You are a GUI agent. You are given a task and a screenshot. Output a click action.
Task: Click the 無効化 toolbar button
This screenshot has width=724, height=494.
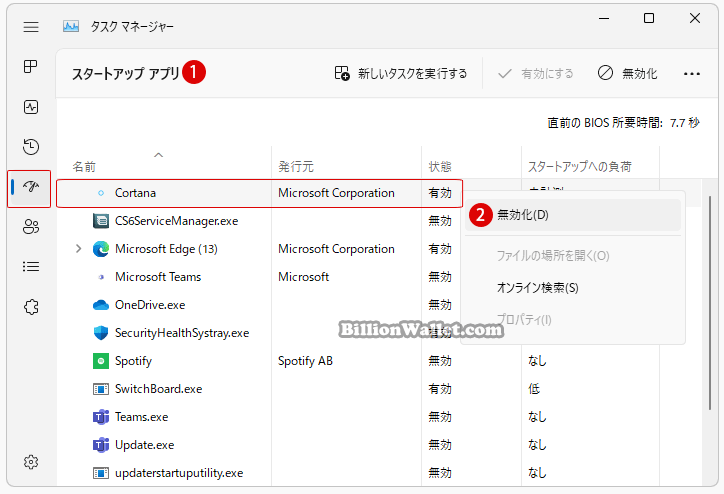(627, 73)
